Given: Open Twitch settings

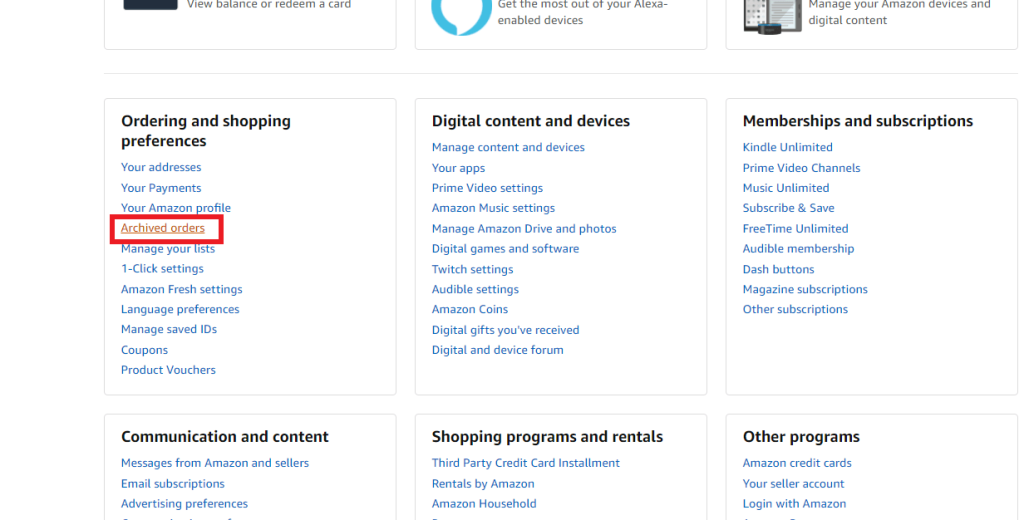Looking at the screenshot, I should [472, 269].
